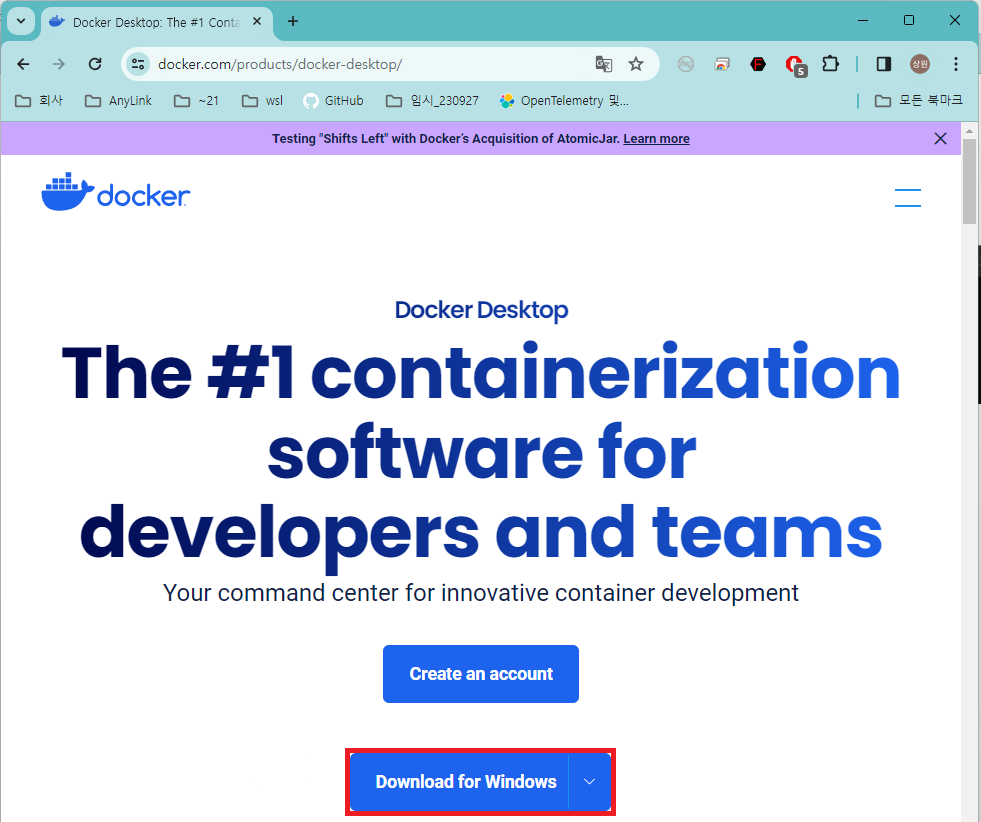
Task: Click the forward navigation arrow
Action: (x=59, y=64)
